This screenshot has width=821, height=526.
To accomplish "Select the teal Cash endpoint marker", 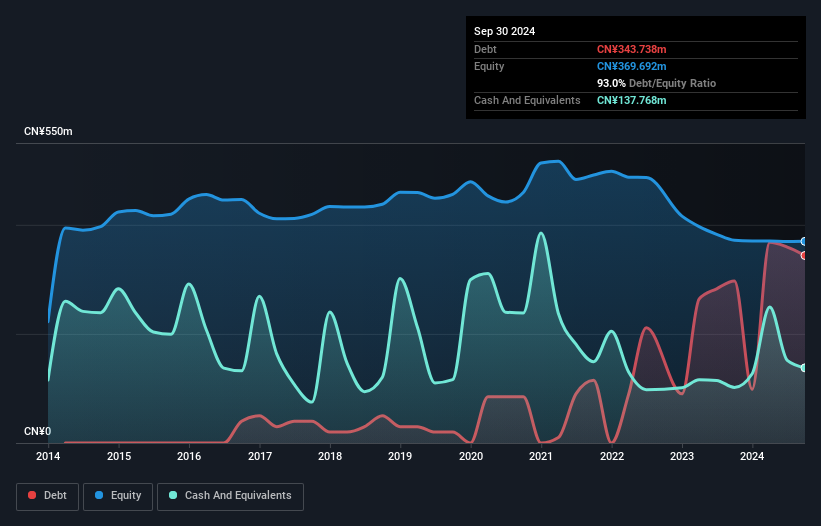I will (x=804, y=368).
